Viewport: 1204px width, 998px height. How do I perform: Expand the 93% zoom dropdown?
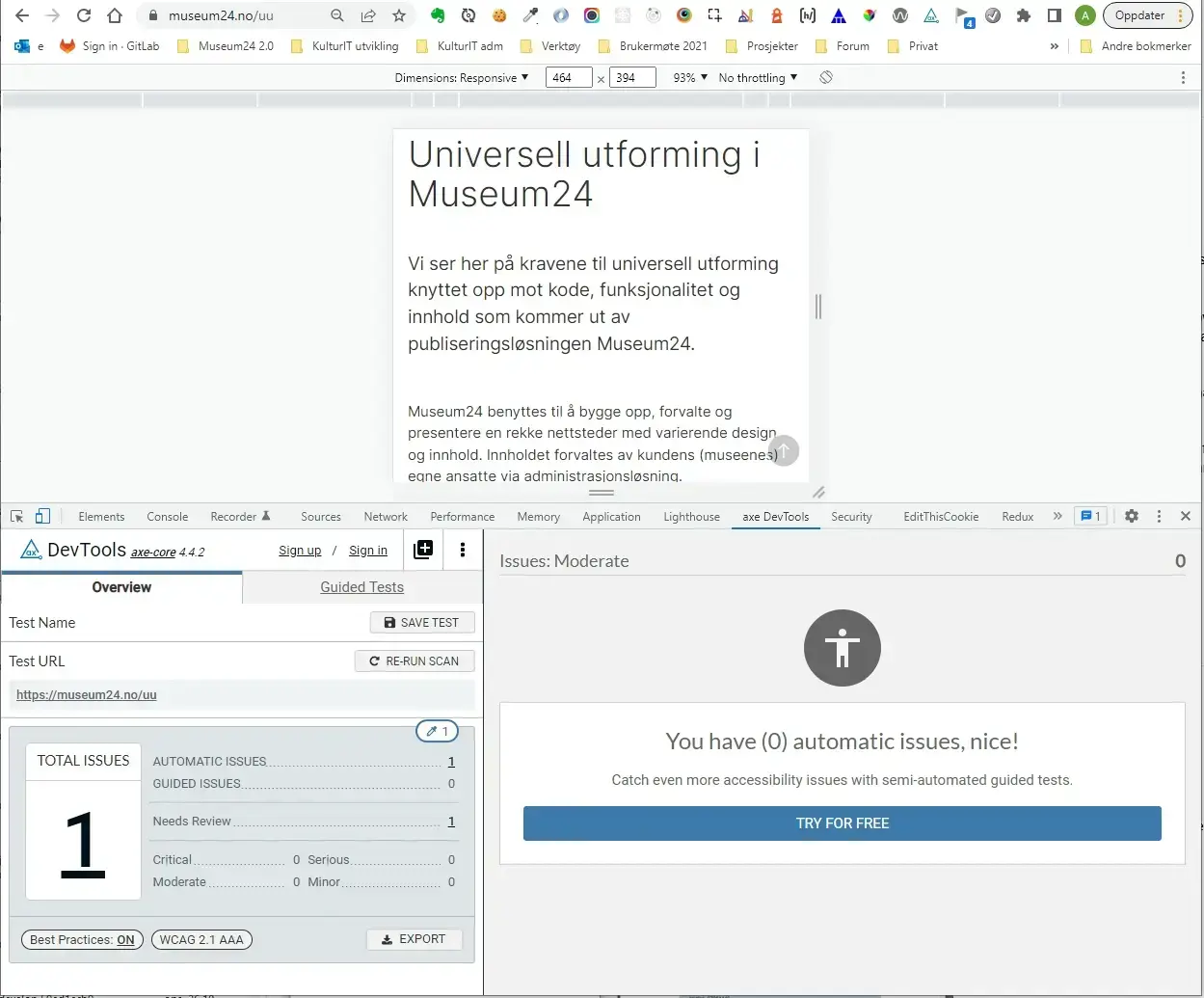pyautogui.click(x=690, y=78)
